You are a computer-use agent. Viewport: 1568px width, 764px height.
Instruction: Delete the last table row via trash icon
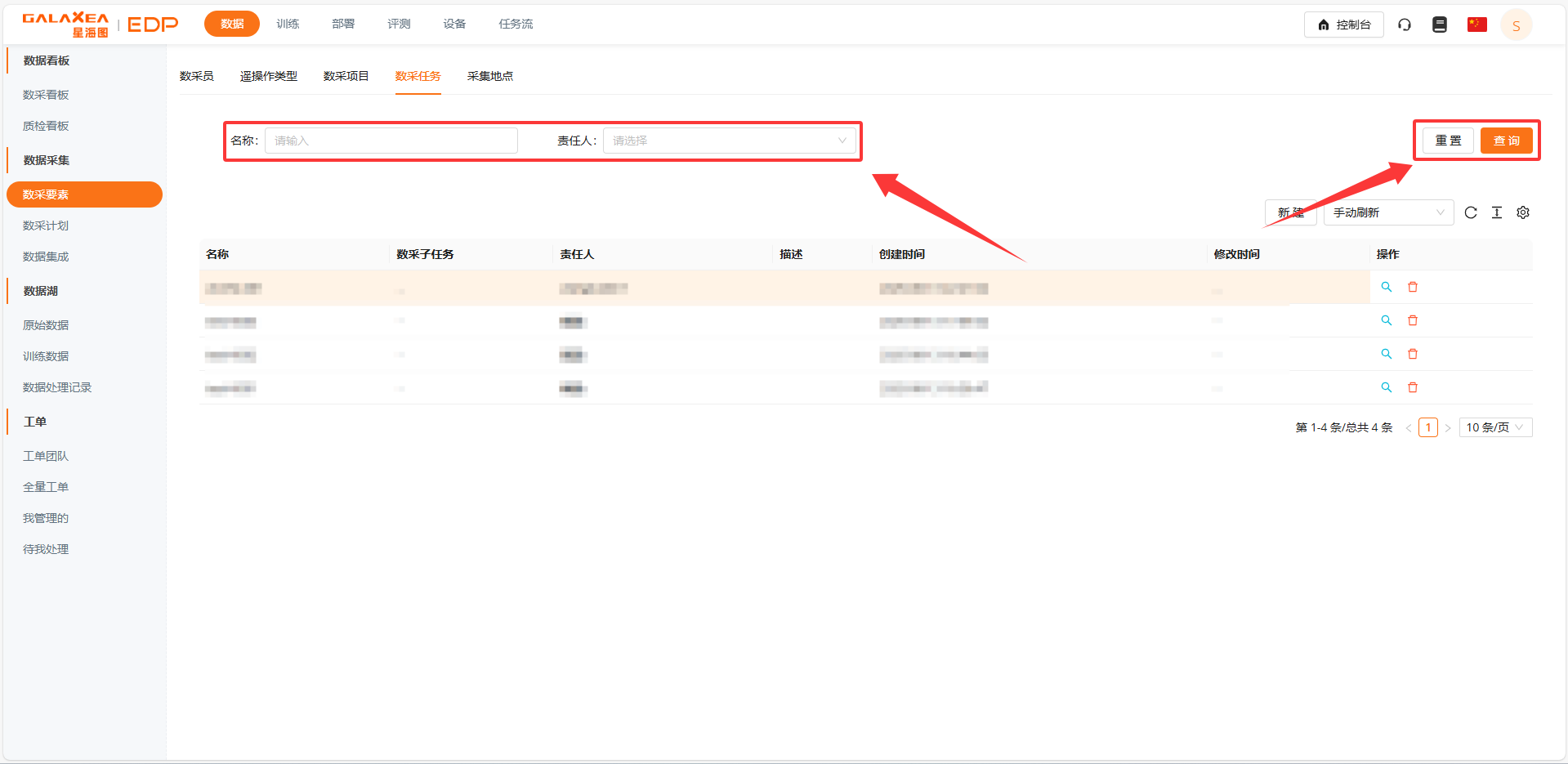pos(1413,387)
